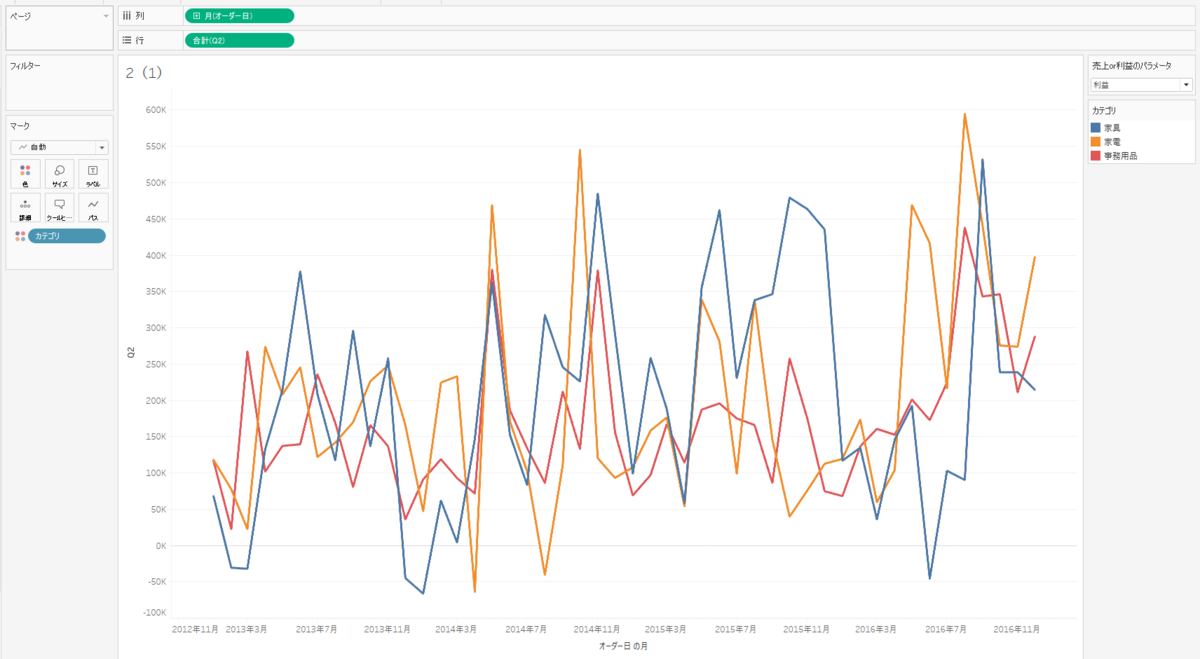This screenshot has width=1200, height=659.
Task: Click the 列 shelf grid icon
Action: click(x=125, y=15)
